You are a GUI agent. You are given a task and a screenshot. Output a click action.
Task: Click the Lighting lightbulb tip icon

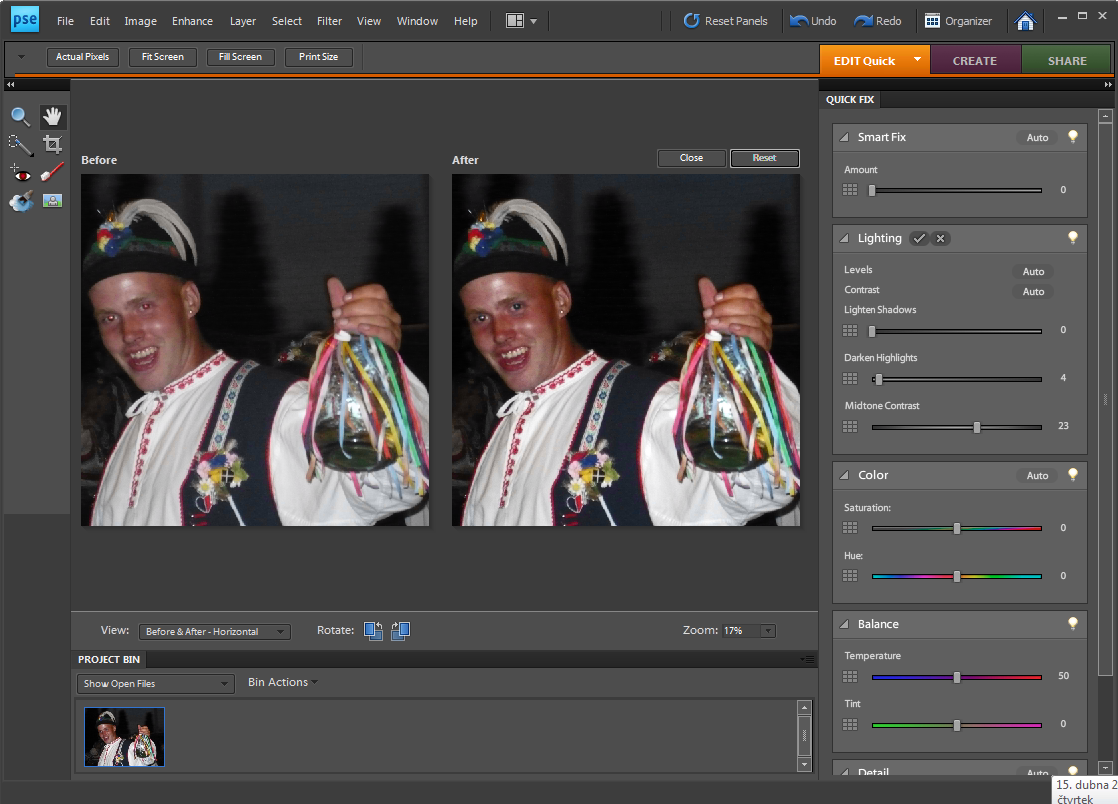1072,238
